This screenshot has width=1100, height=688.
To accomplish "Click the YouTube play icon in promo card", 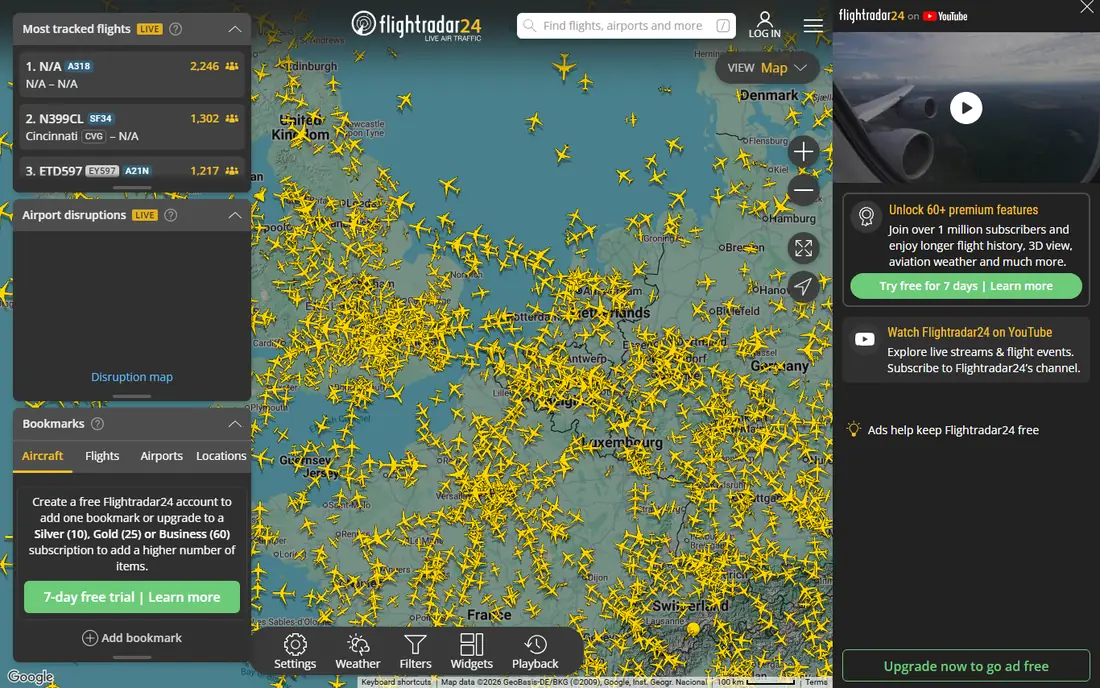I will click(864, 339).
